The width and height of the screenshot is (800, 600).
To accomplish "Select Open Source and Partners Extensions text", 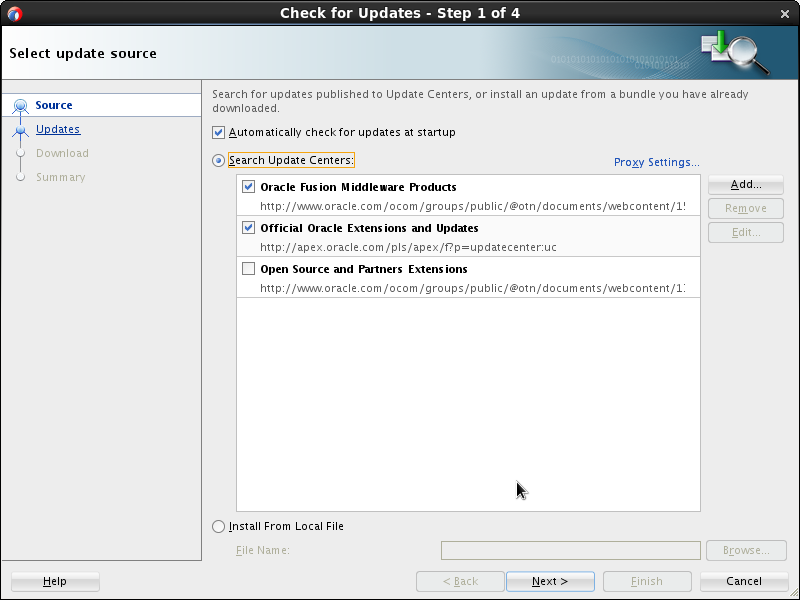I will [364, 269].
